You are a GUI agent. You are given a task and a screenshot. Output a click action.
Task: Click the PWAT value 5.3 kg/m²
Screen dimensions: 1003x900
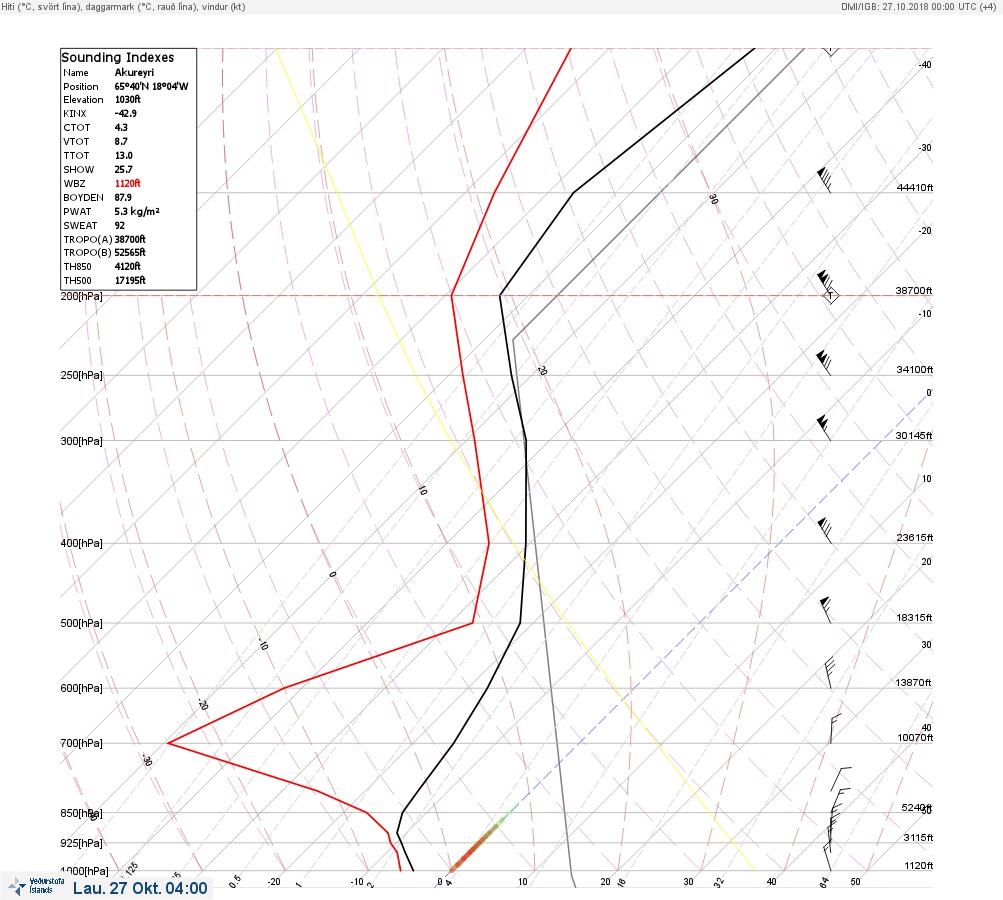coord(137,211)
